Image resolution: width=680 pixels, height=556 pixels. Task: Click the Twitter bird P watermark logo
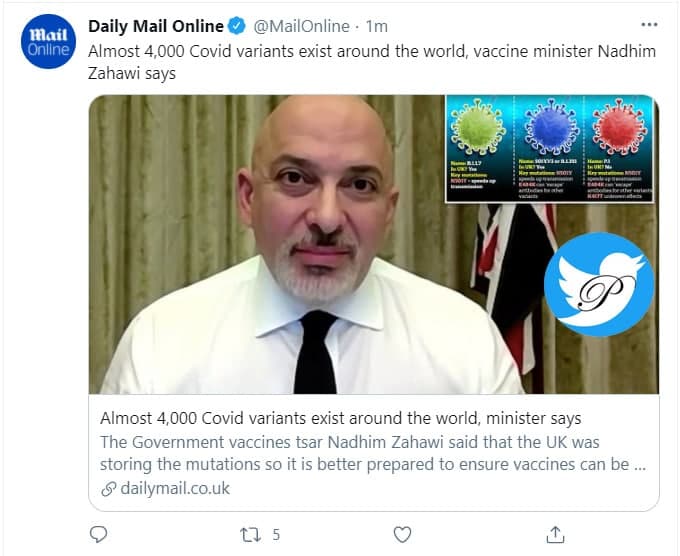click(x=598, y=285)
